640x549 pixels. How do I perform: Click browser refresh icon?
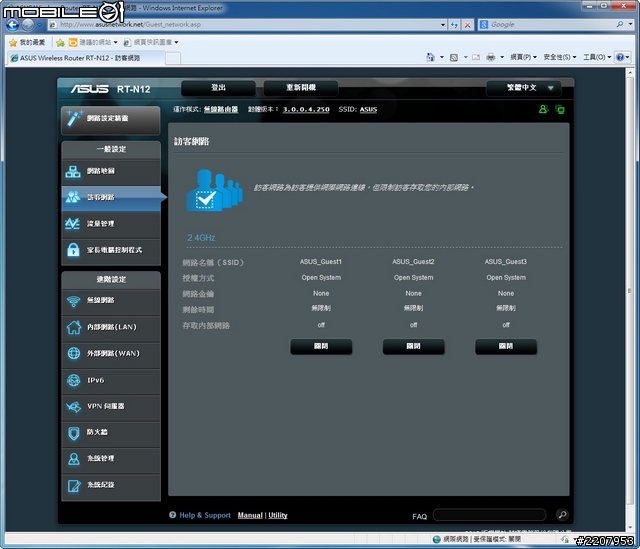[x=455, y=25]
